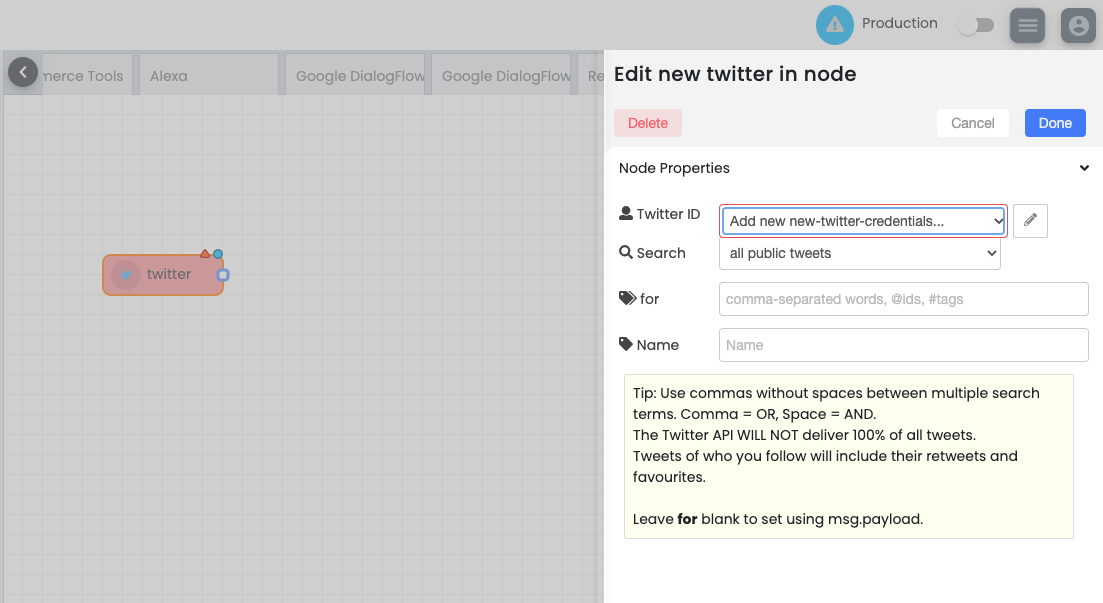Image resolution: width=1103 pixels, height=603 pixels.
Task: Edit twitter credentials with the pencil icon
Action: coord(1031,221)
